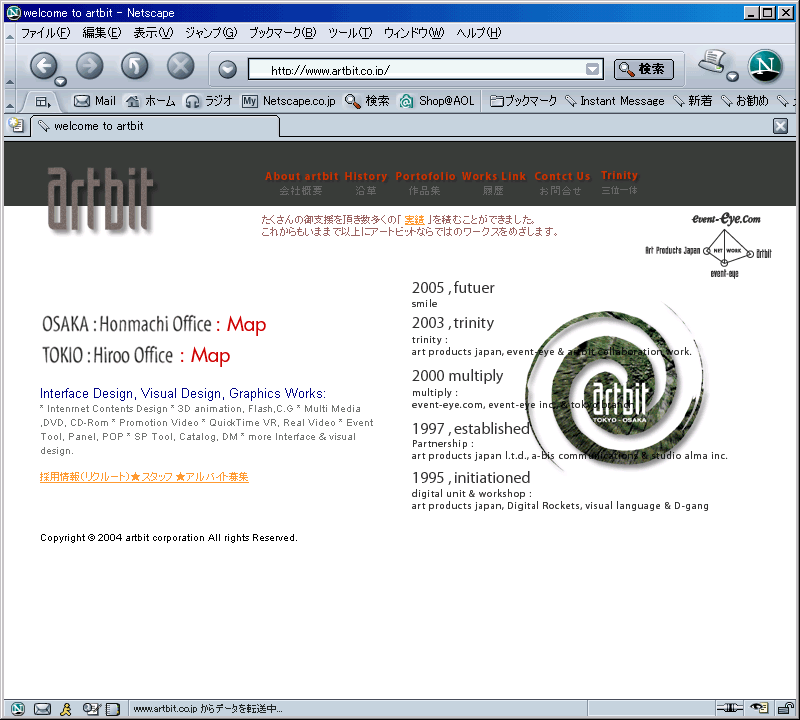Close the current tab with the X
The image size is (800, 720).
[780, 126]
